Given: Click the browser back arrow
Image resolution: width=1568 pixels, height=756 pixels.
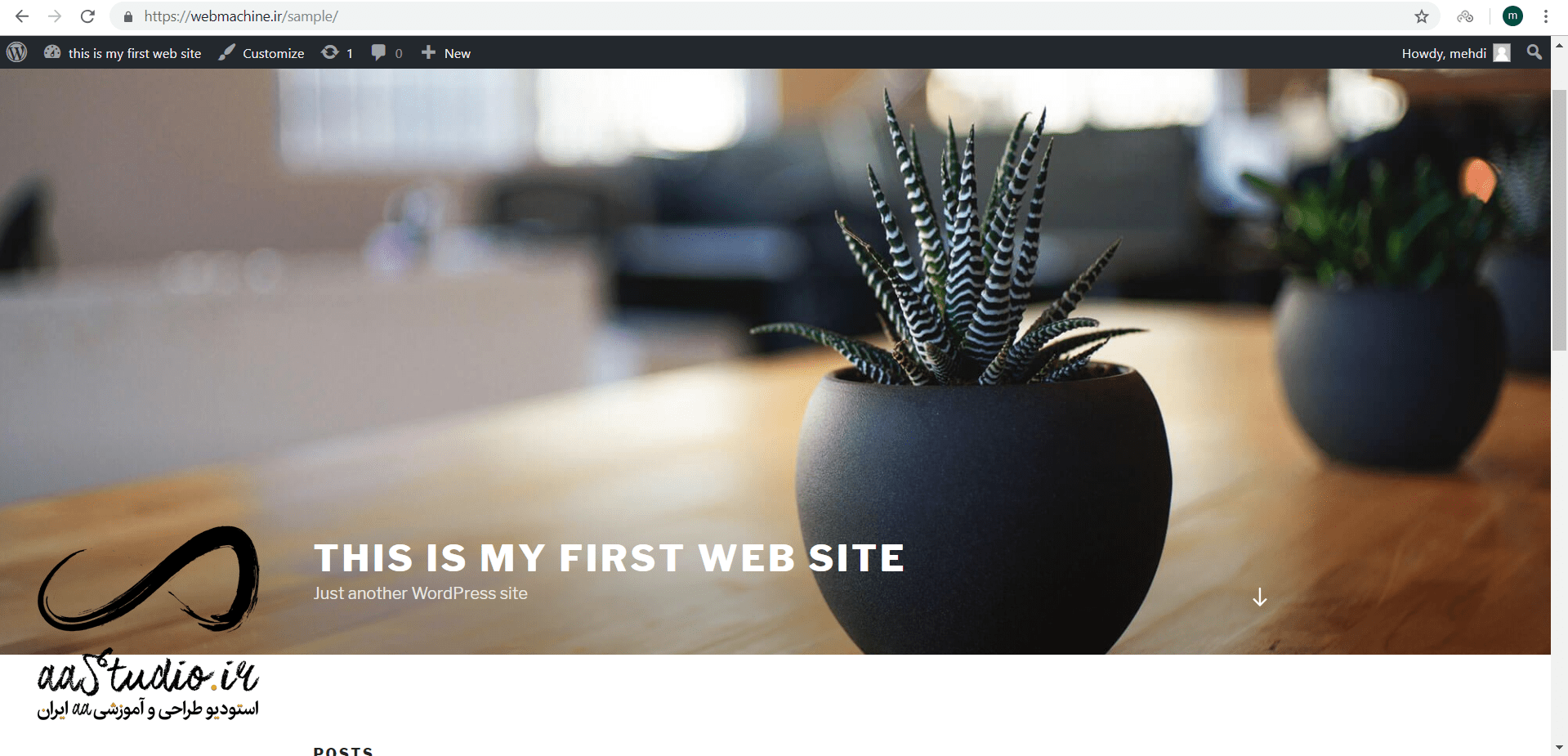Looking at the screenshot, I should pos(22,16).
